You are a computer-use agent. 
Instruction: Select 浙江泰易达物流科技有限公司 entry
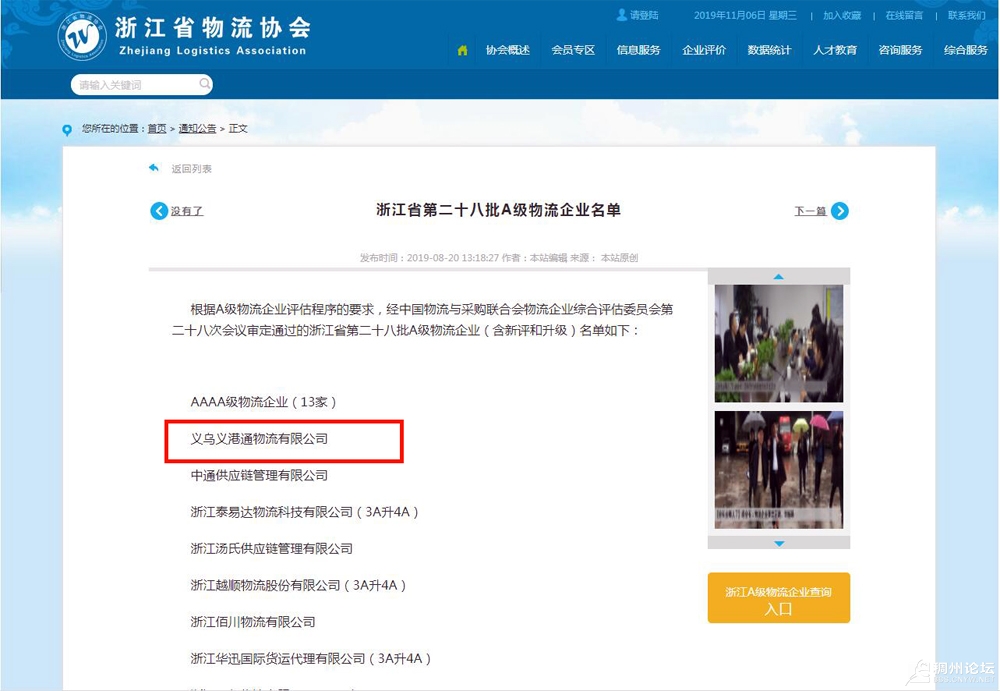[x=304, y=512]
